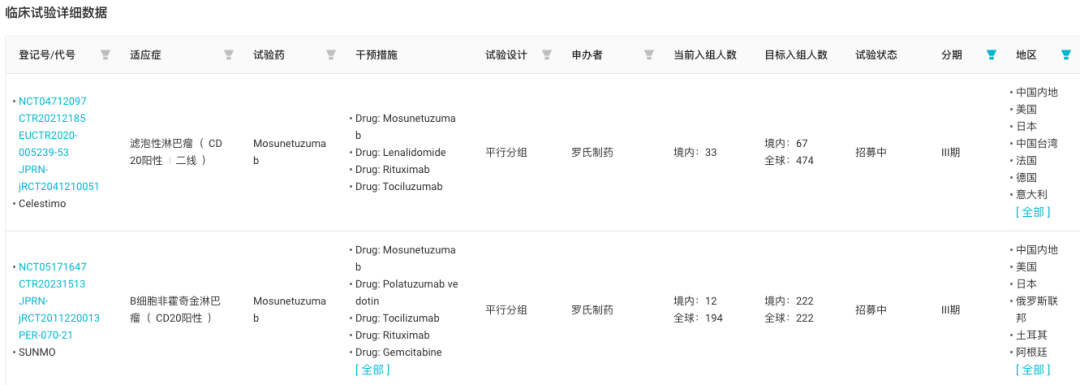Open registry link CTR20231513
This screenshot has height=385, width=1080.
tap(52, 284)
